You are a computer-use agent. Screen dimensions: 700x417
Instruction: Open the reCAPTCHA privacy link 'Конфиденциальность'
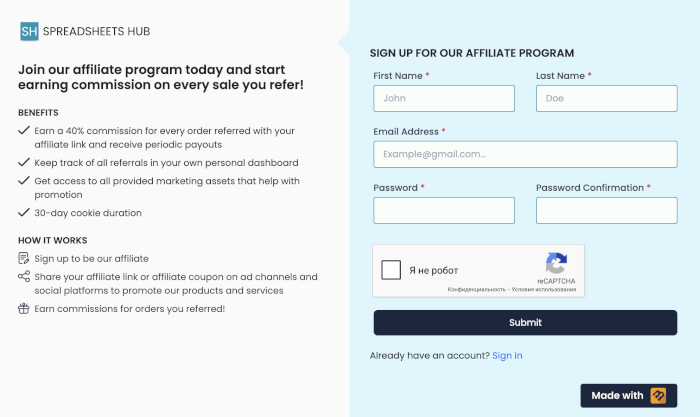coord(476,289)
